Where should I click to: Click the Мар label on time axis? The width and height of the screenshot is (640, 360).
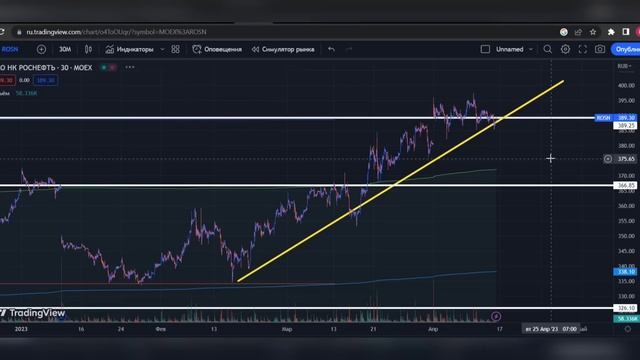point(287,329)
